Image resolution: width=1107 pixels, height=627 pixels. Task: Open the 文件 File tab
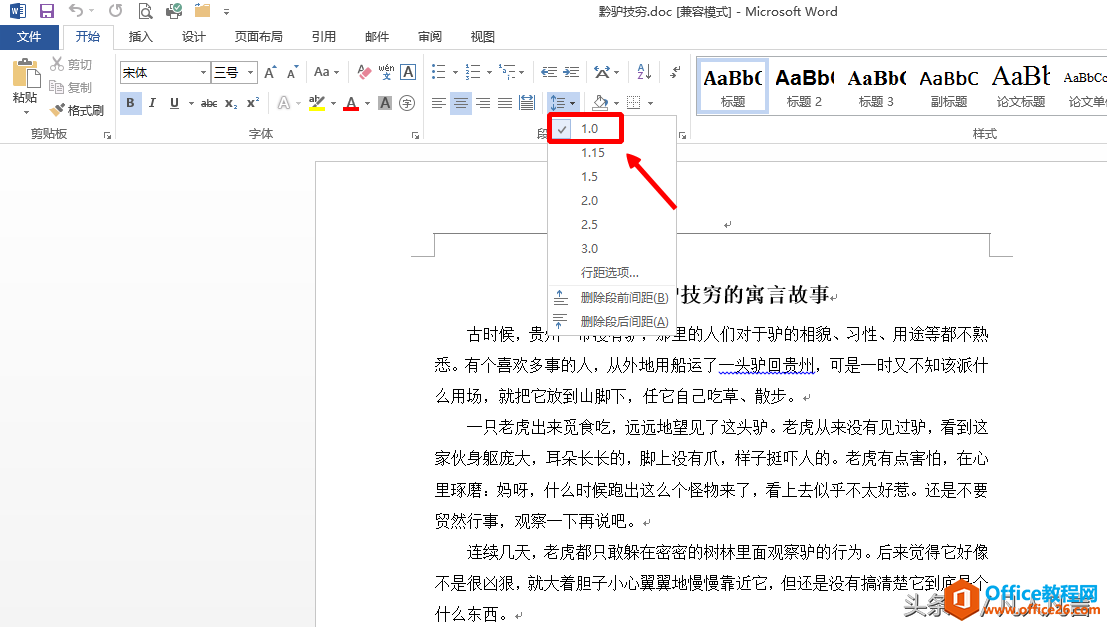(x=29, y=37)
